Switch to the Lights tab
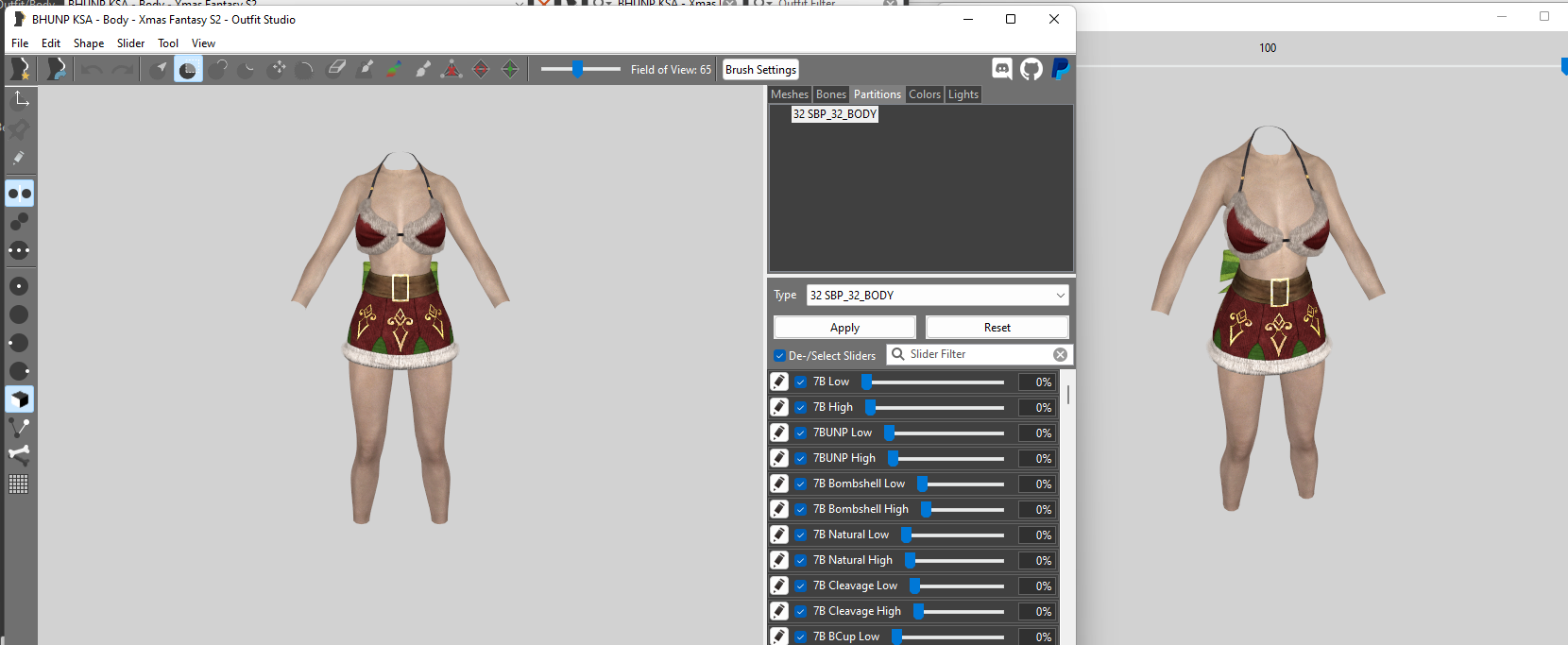1568x645 pixels. coord(963,94)
